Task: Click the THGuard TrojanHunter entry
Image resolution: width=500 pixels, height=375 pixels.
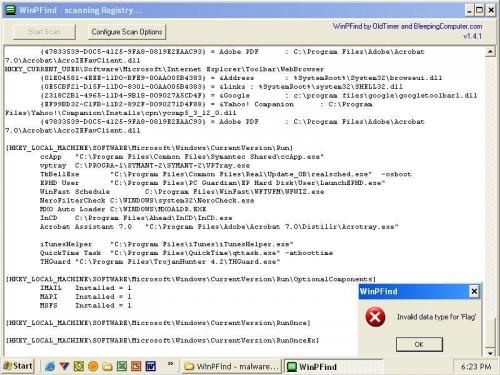Action: (x=160, y=262)
